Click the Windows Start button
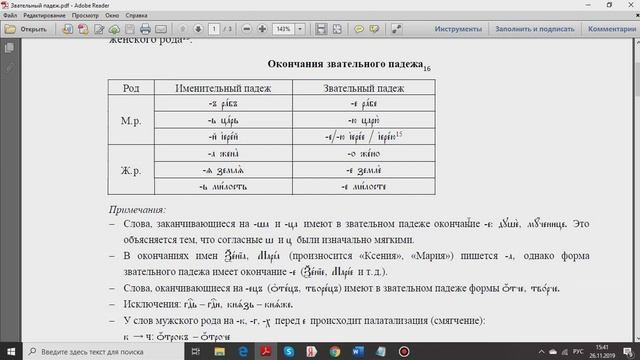Screen dimensions: 640x360 pyautogui.click(x=11, y=351)
